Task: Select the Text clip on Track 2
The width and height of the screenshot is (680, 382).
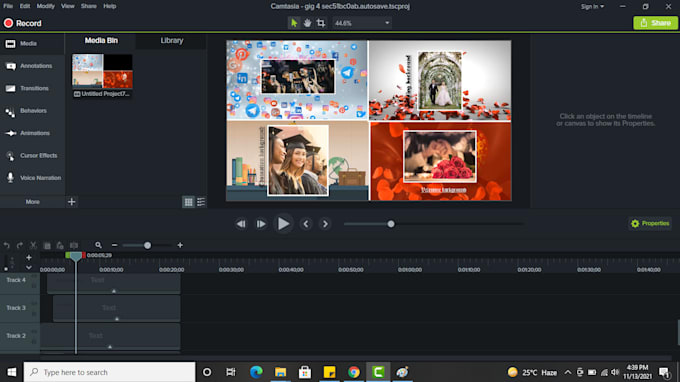Action: point(110,336)
